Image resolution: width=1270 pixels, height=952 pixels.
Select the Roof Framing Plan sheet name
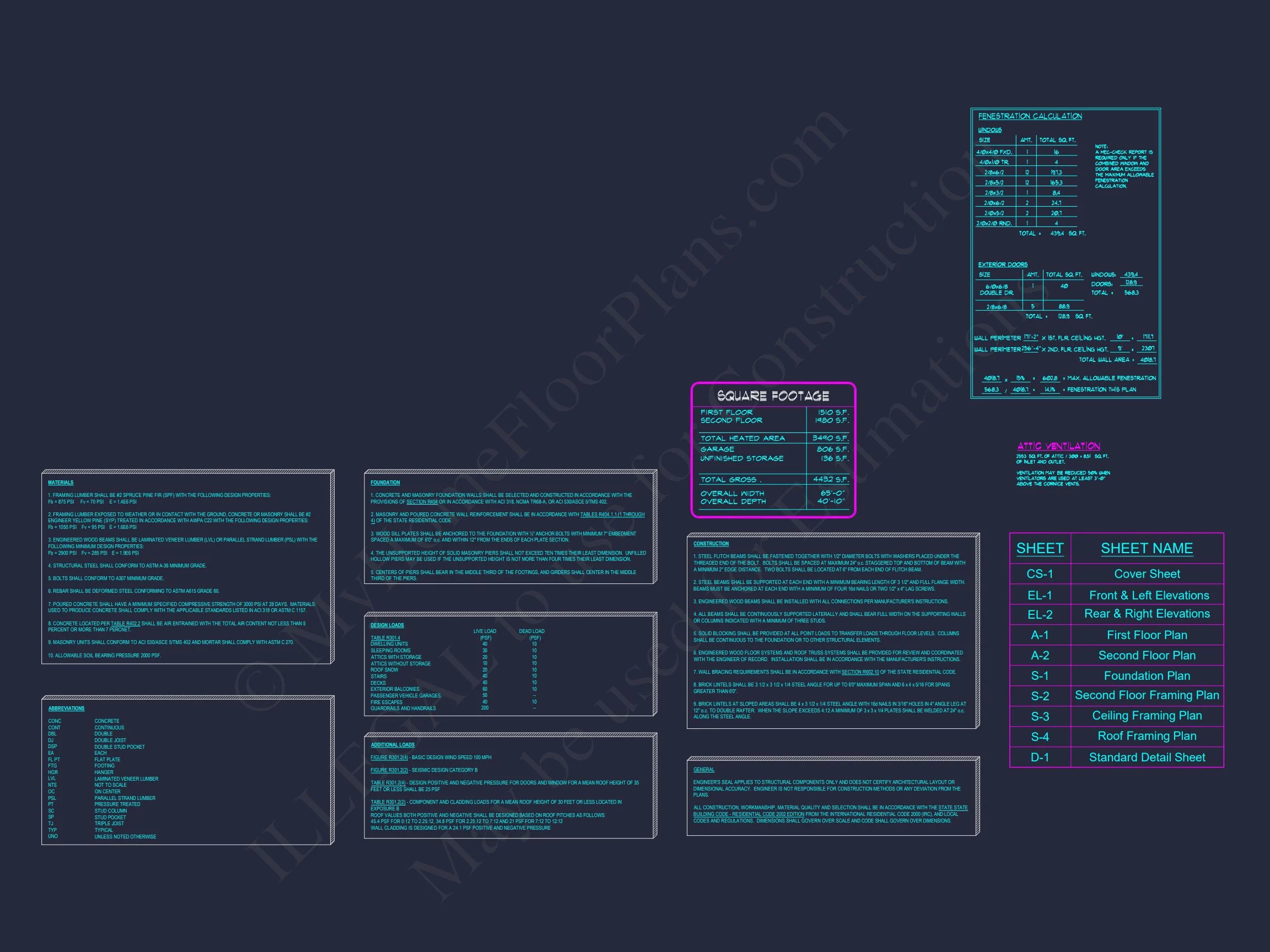[1147, 735]
